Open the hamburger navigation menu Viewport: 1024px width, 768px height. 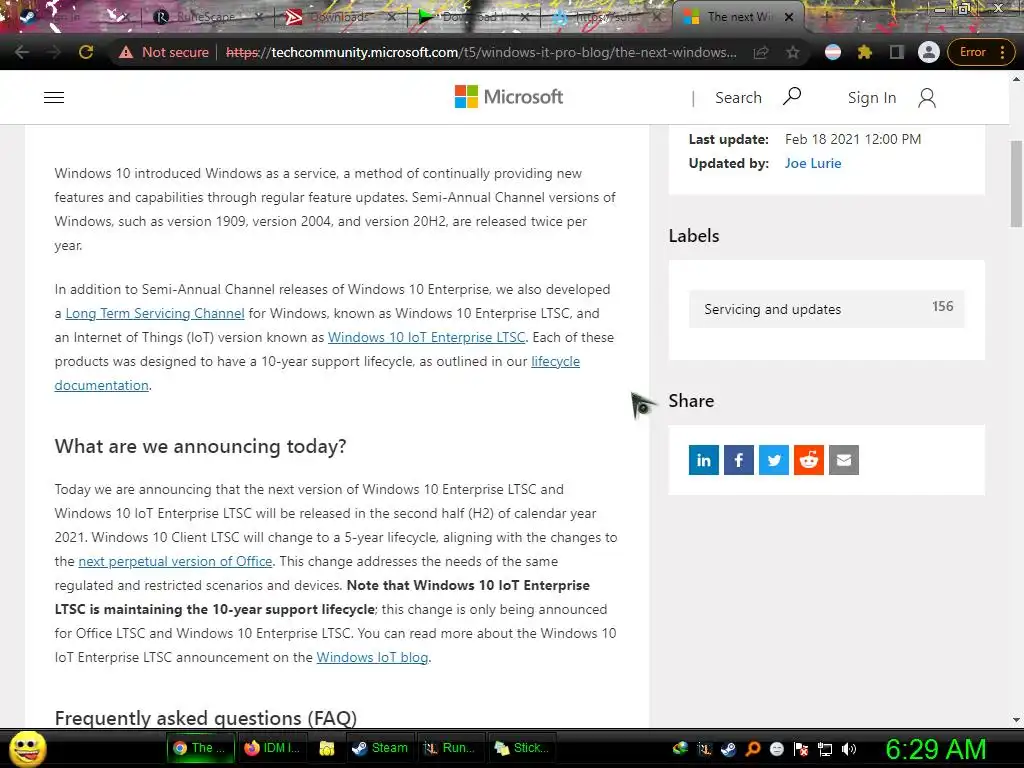tap(54, 97)
